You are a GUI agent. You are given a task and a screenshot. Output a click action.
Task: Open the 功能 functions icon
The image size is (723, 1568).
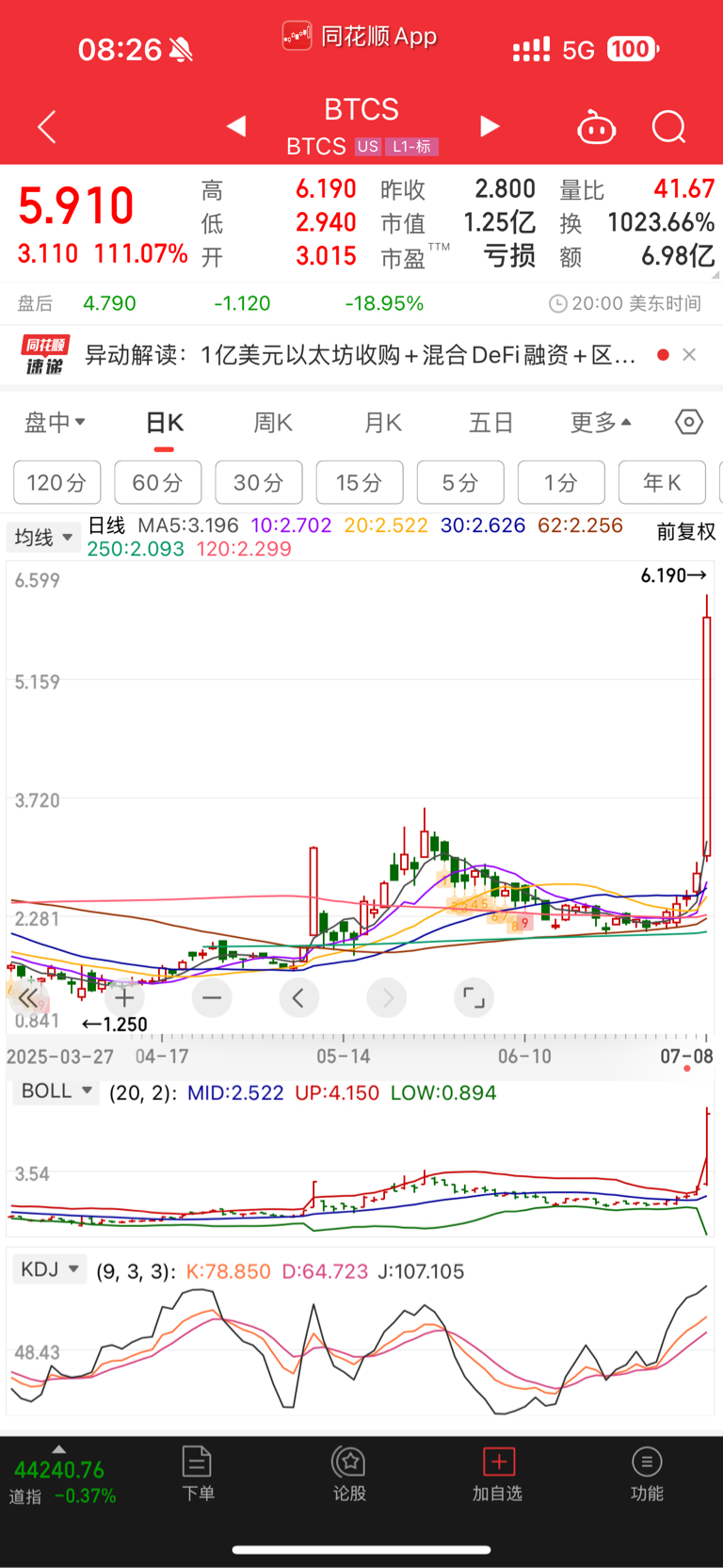(647, 1475)
